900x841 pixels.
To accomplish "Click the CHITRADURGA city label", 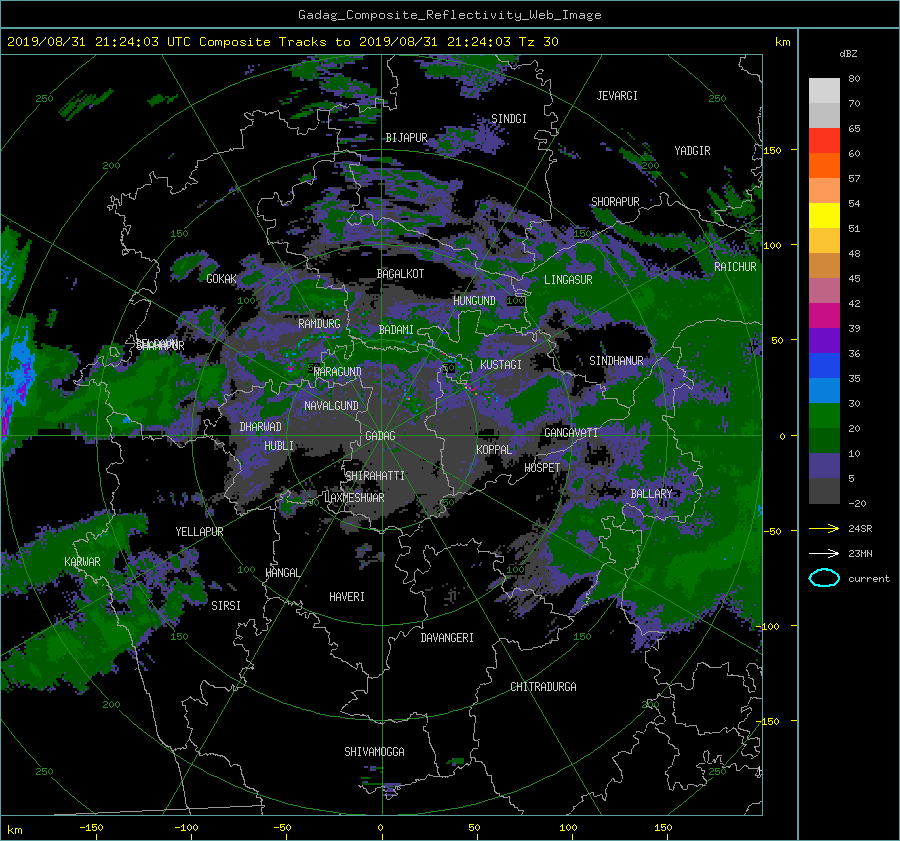I will click(543, 687).
